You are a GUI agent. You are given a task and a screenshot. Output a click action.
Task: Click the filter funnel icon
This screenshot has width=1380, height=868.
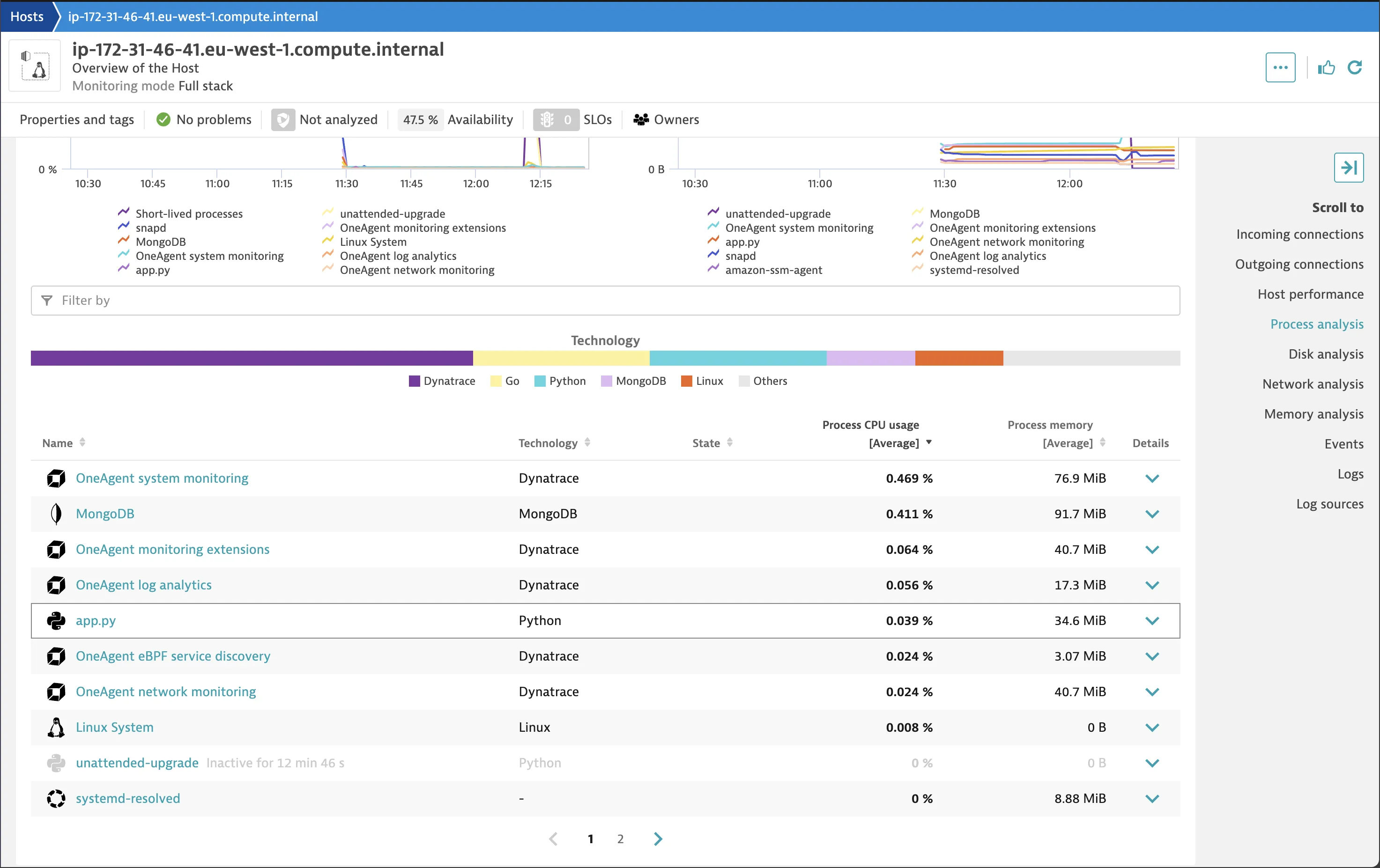click(46, 300)
